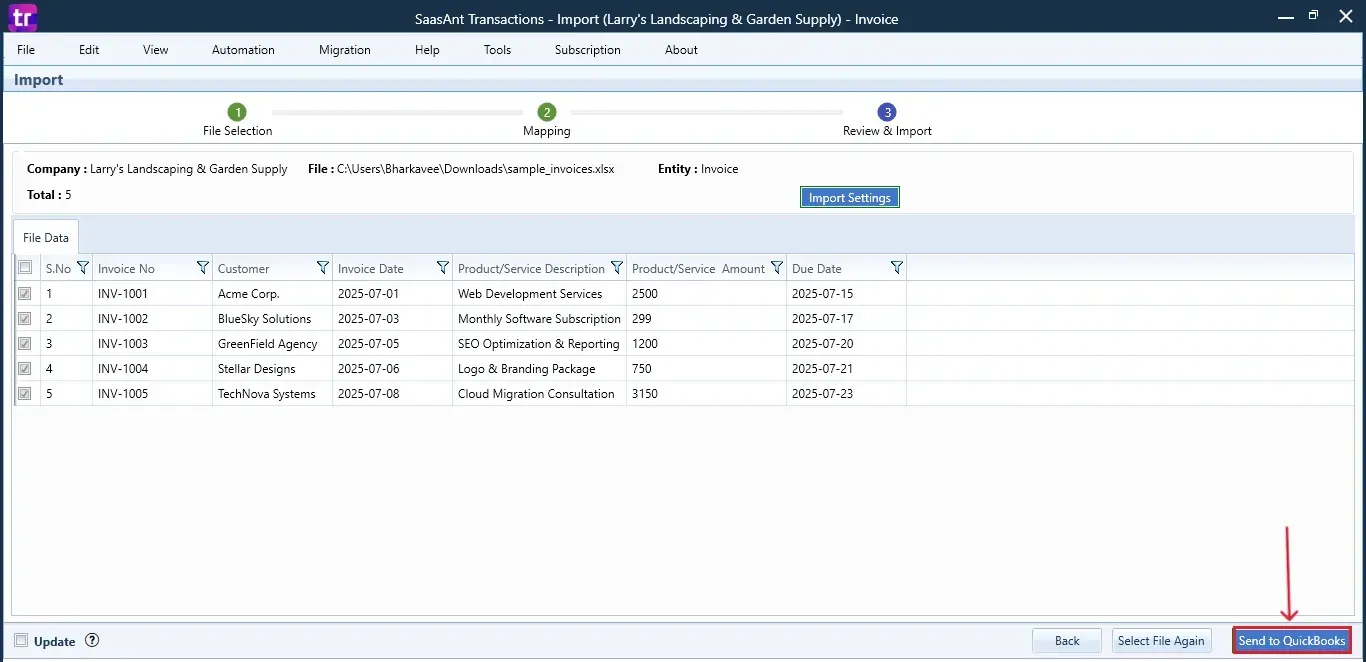The width and height of the screenshot is (1366, 662).
Task: Uncheck the row checkbox for INV-1001
Action: [25, 294]
